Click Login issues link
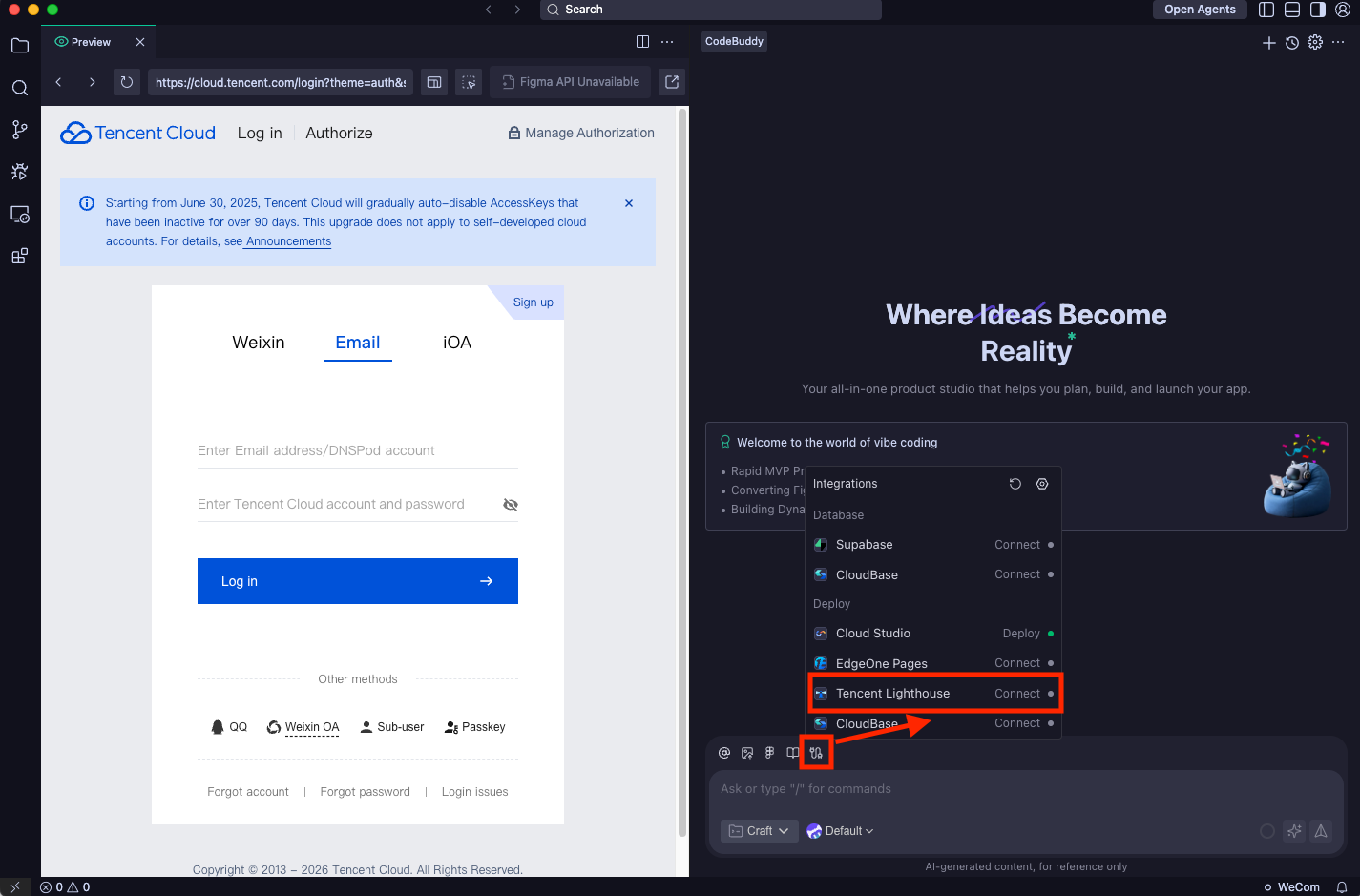Screen dimensions: 1360x896 tap(475, 792)
